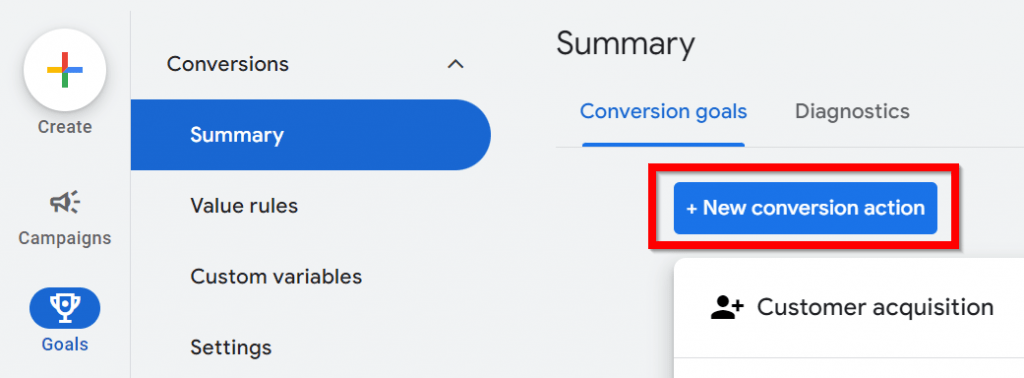Open Campaigns via the megaphone icon
Viewport: 1024px width, 378px height.
(65, 204)
